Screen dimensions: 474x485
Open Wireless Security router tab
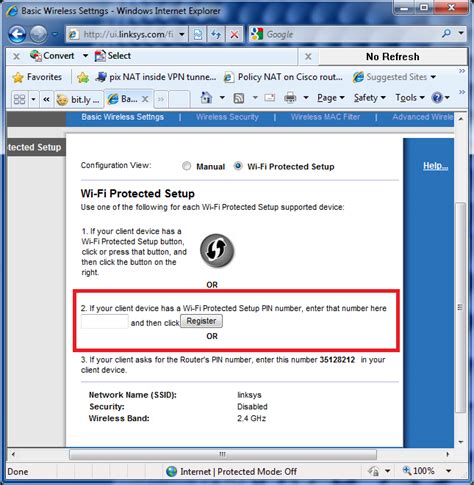[x=227, y=117]
